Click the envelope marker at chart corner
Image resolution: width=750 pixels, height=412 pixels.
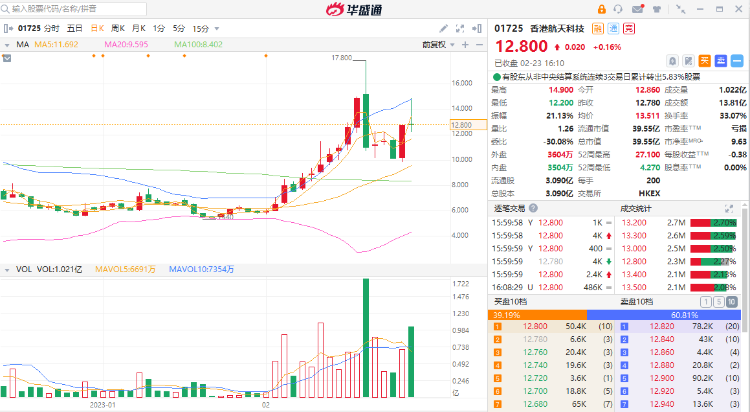tap(7, 58)
